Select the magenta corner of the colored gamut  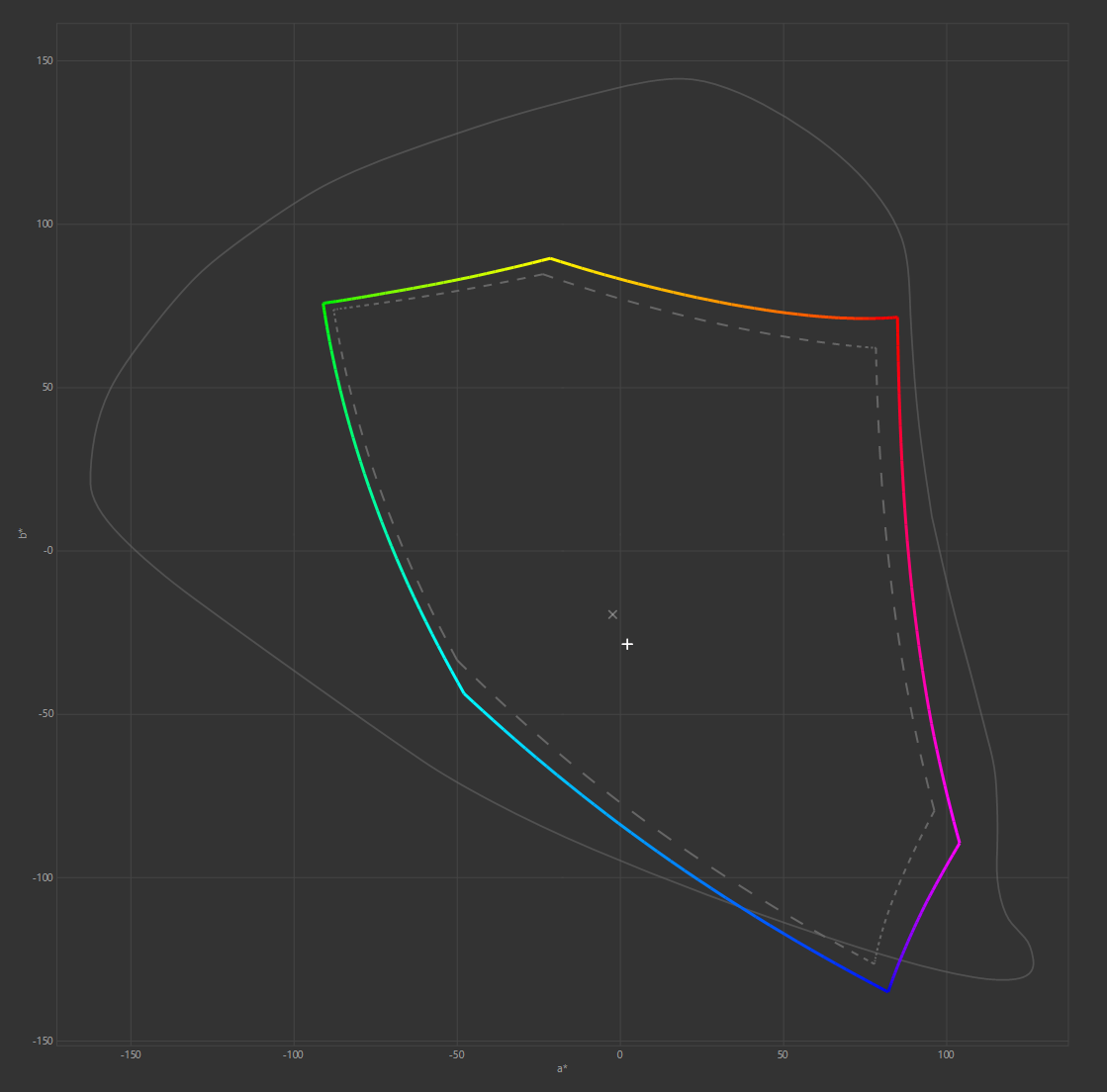pyautogui.click(x=959, y=843)
